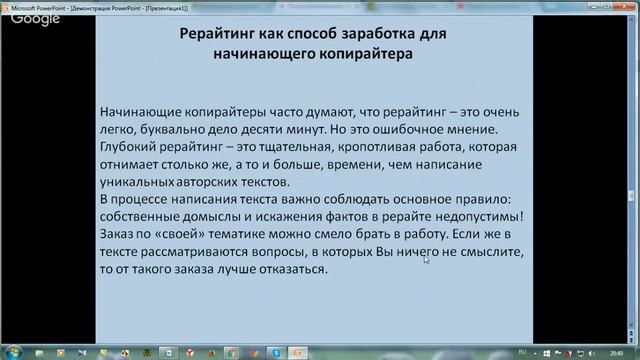
Task: Click the line 'уникальных авторских текстов.'
Action: (195, 182)
